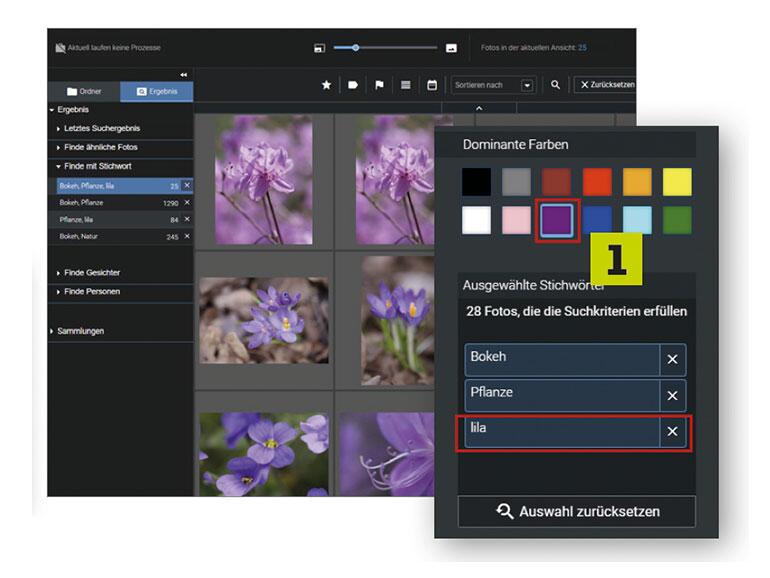Expand the Sammlungen section
Viewport: 770px width, 578px height.
(80, 331)
